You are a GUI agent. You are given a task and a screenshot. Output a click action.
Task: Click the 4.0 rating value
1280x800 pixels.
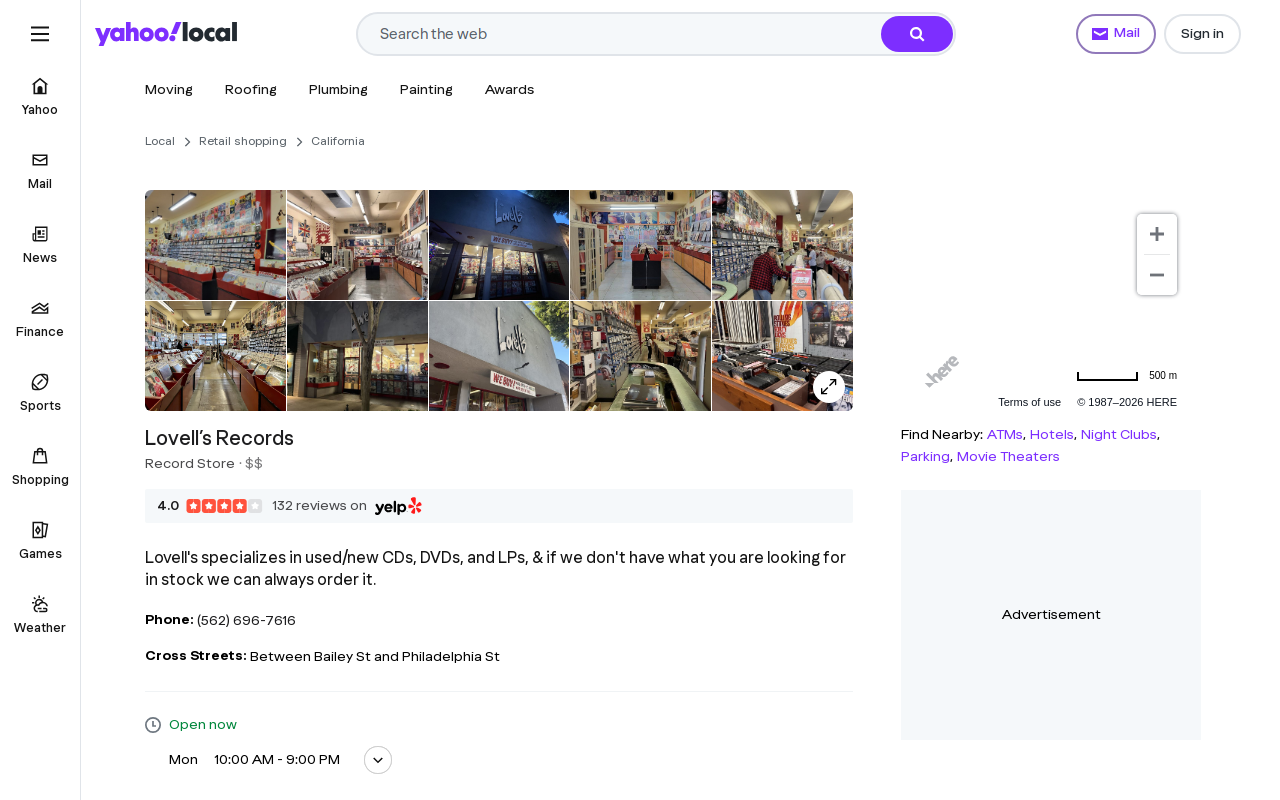[168, 506]
